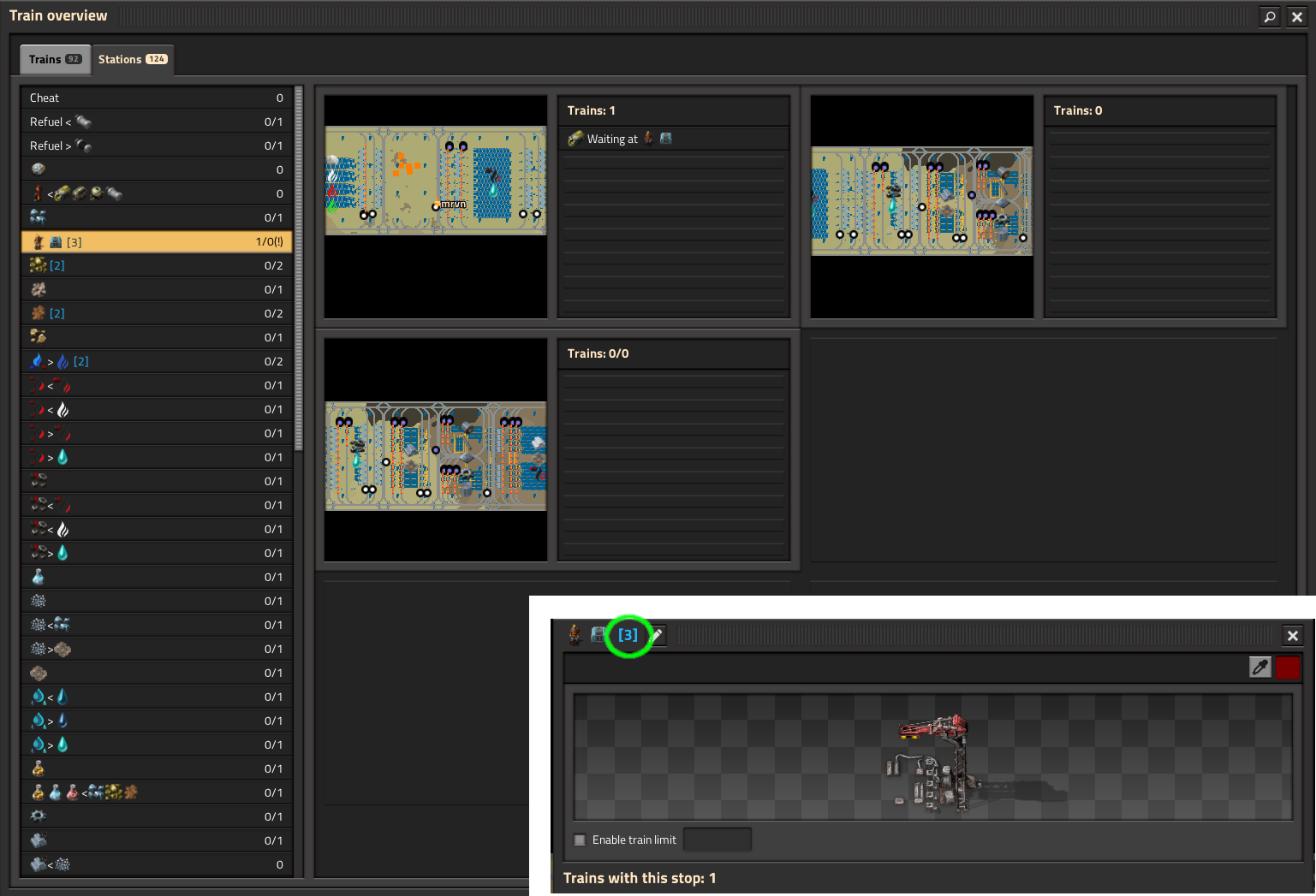Viewport: 1316px width, 896px height.
Task: Pick stop color with the eyedropper
Action: pyautogui.click(x=1260, y=668)
